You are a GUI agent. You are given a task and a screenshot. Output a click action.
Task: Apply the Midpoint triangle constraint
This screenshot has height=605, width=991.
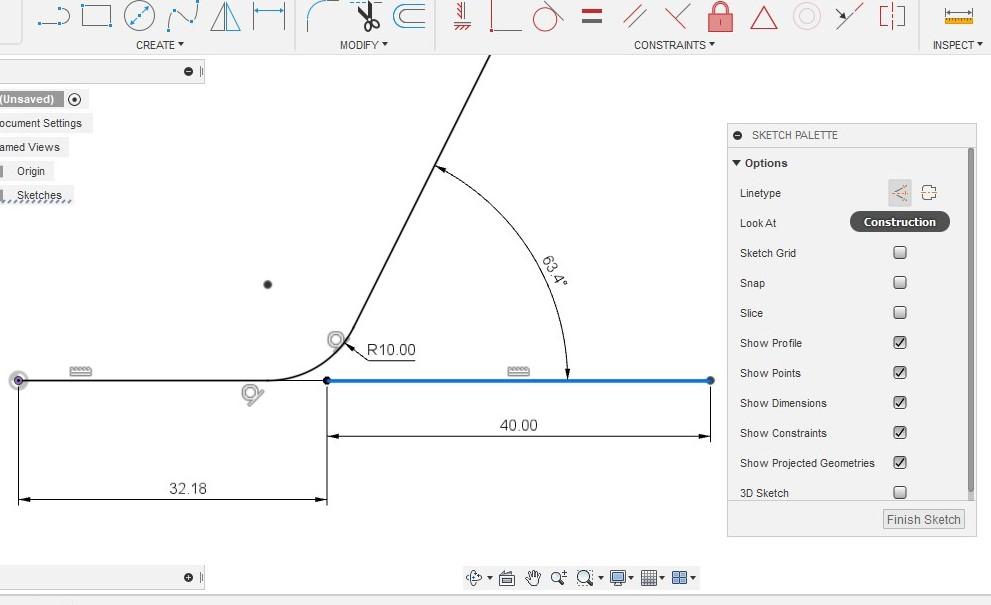[763, 18]
